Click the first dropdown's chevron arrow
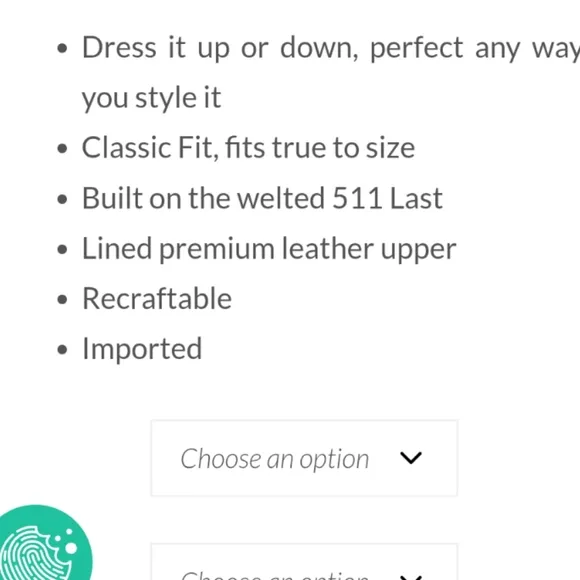Viewport: 580px width, 580px height. [411, 458]
